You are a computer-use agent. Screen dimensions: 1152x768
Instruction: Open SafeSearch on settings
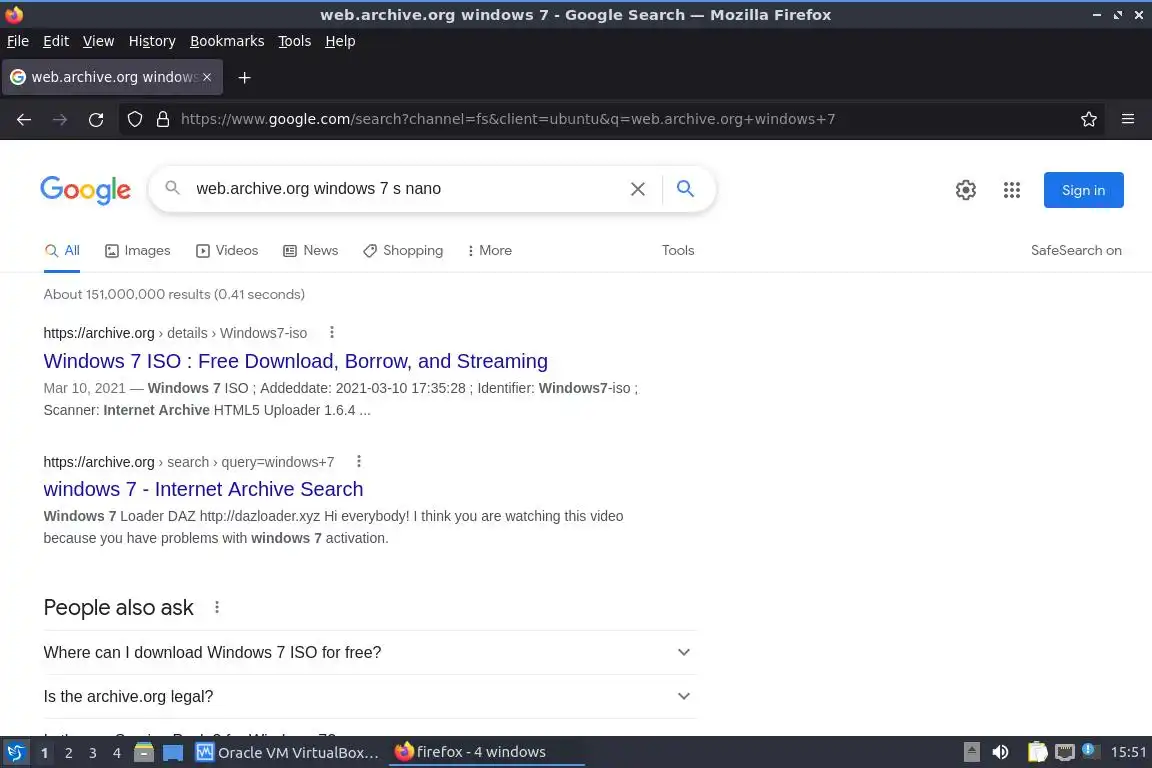[x=1076, y=251]
